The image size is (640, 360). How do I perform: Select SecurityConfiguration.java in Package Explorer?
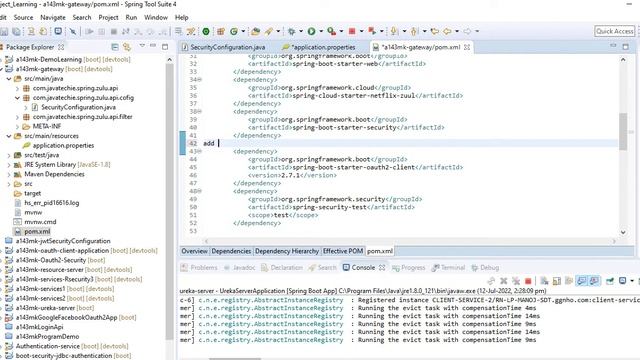pos(78,107)
